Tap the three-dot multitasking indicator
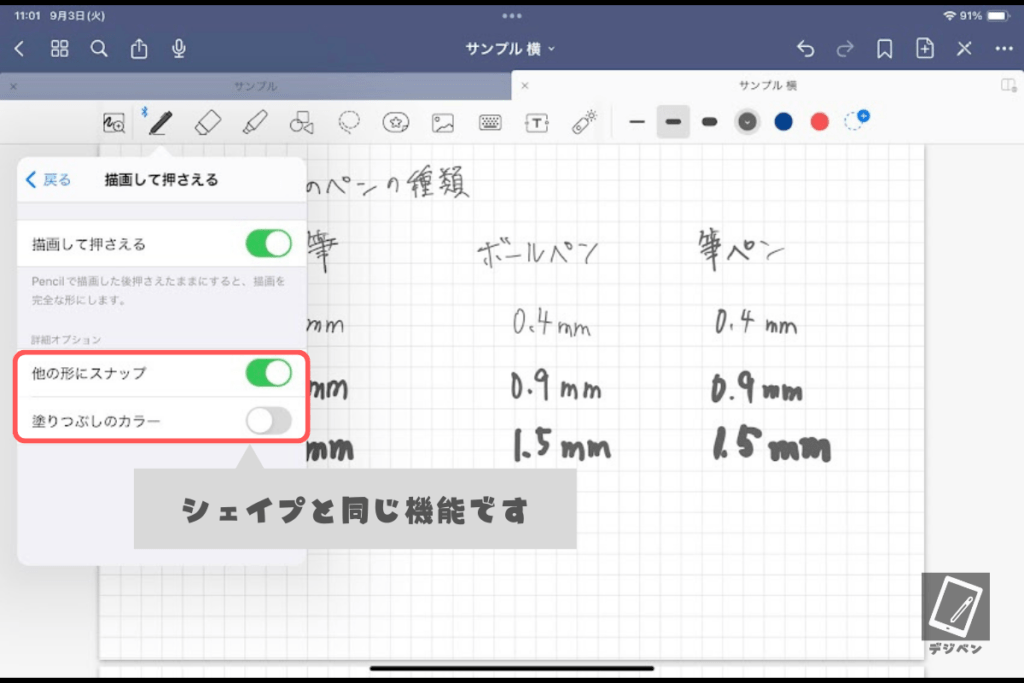 (x=512, y=16)
